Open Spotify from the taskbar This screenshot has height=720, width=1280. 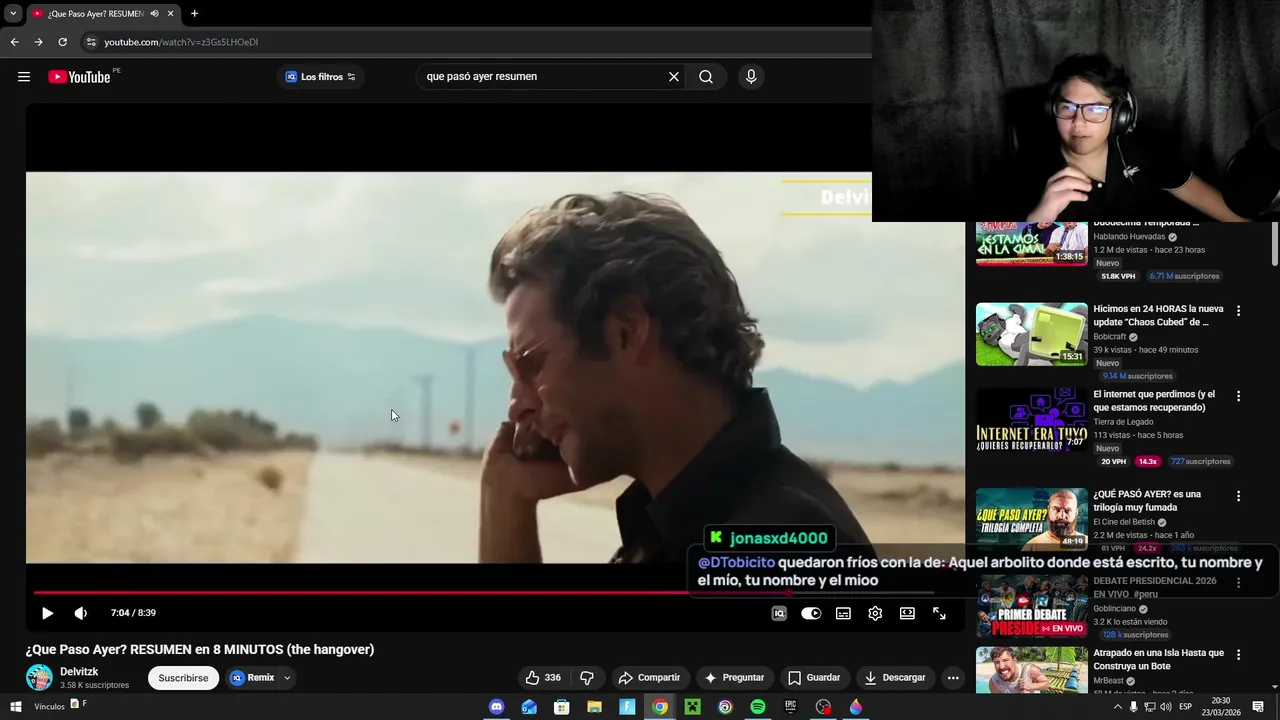758,707
